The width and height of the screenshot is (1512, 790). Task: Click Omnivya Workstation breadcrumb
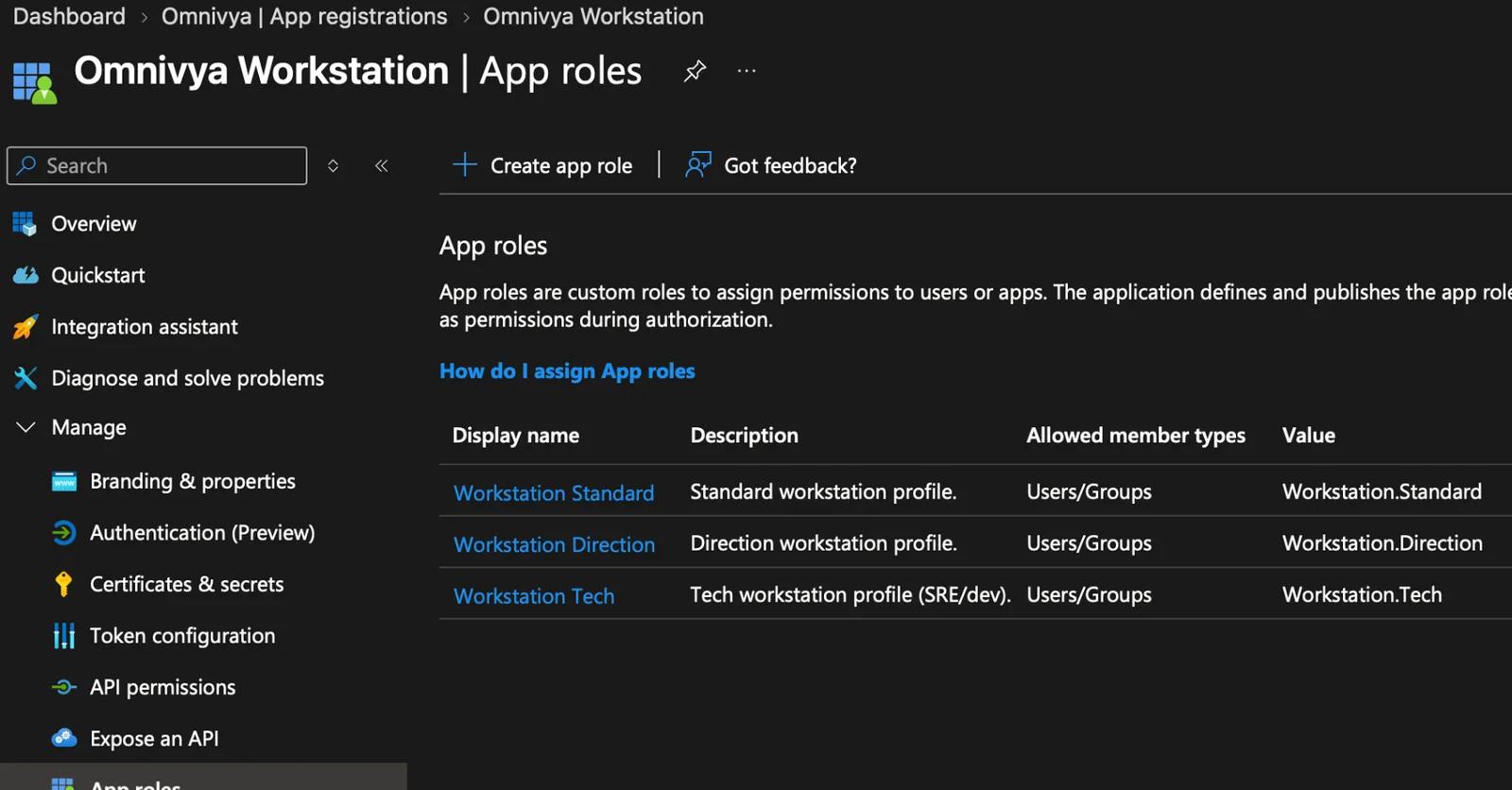click(x=593, y=16)
